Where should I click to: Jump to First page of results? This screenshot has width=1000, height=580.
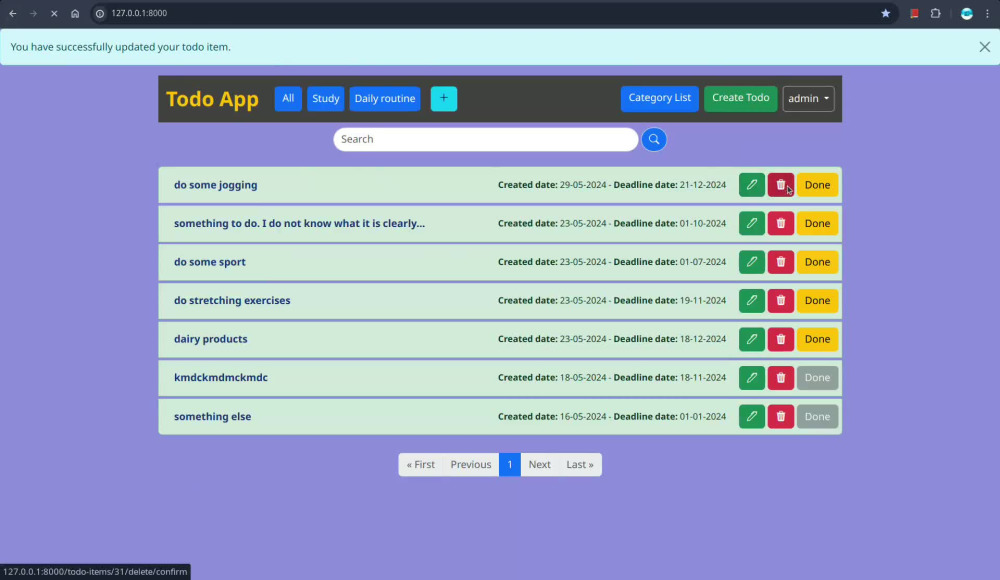click(x=420, y=465)
